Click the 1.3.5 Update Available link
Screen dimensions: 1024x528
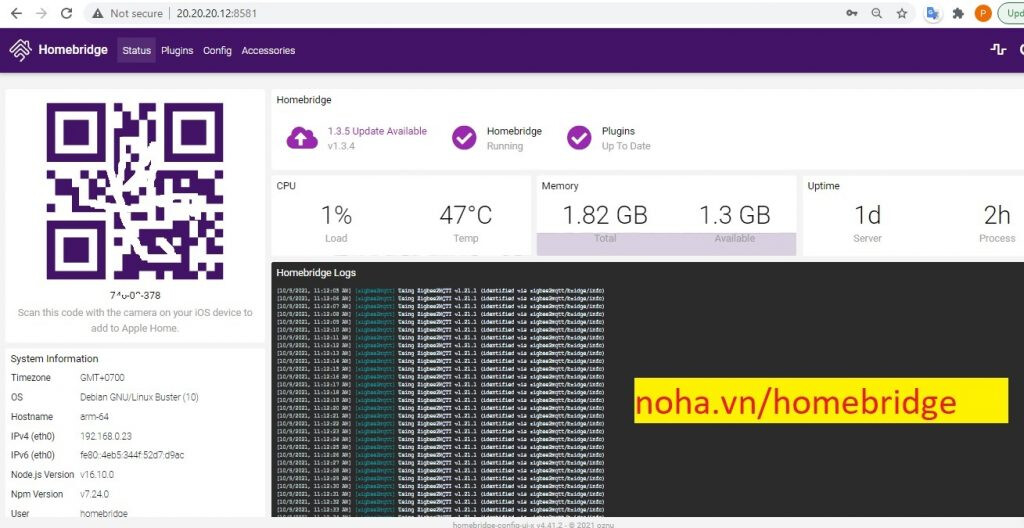pos(377,131)
